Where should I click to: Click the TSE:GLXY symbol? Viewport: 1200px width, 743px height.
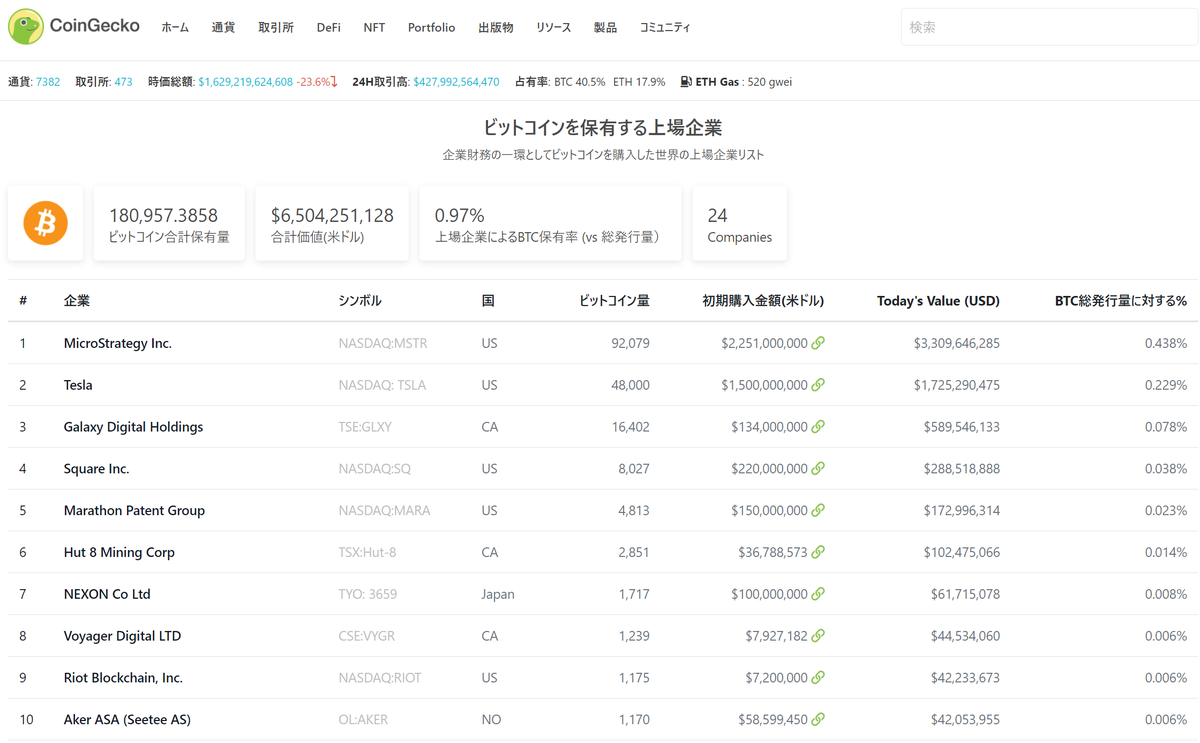(365, 427)
